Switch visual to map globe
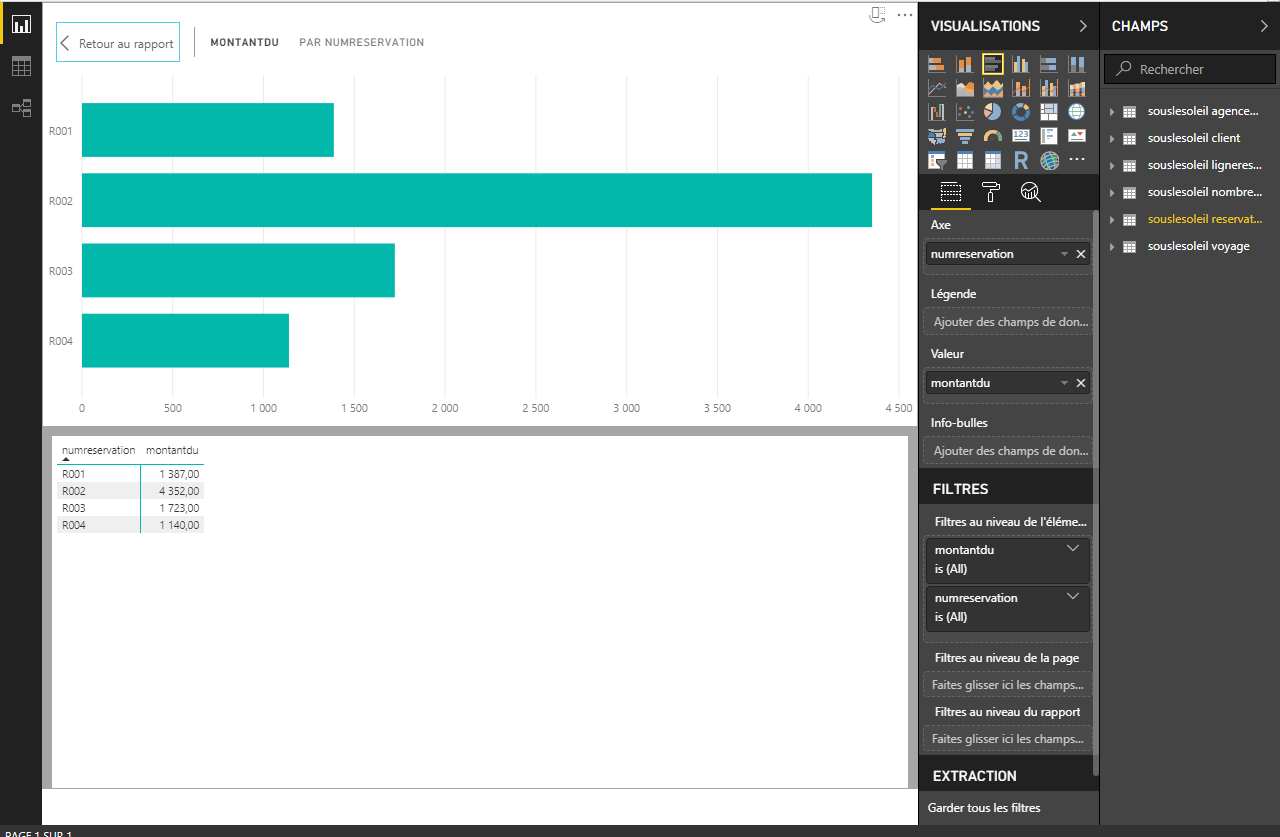The height and width of the screenshot is (837, 1280). click(1077, 112)
